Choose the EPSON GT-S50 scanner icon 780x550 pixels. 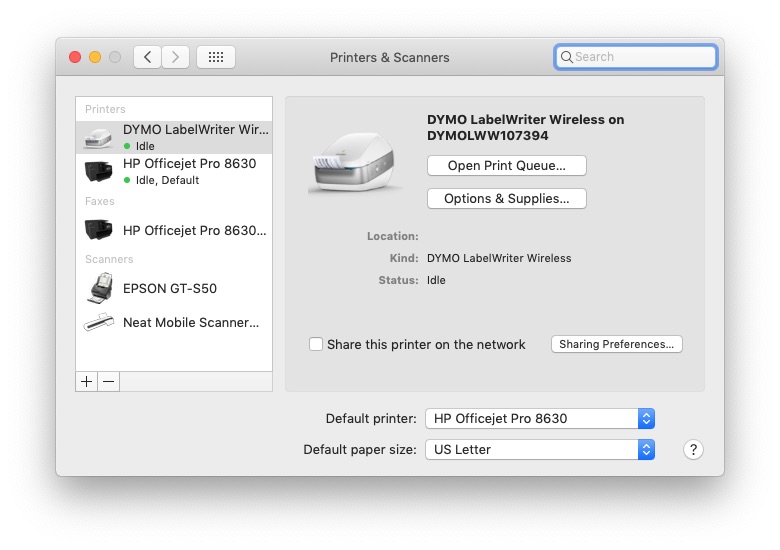(x=98, y=288)
